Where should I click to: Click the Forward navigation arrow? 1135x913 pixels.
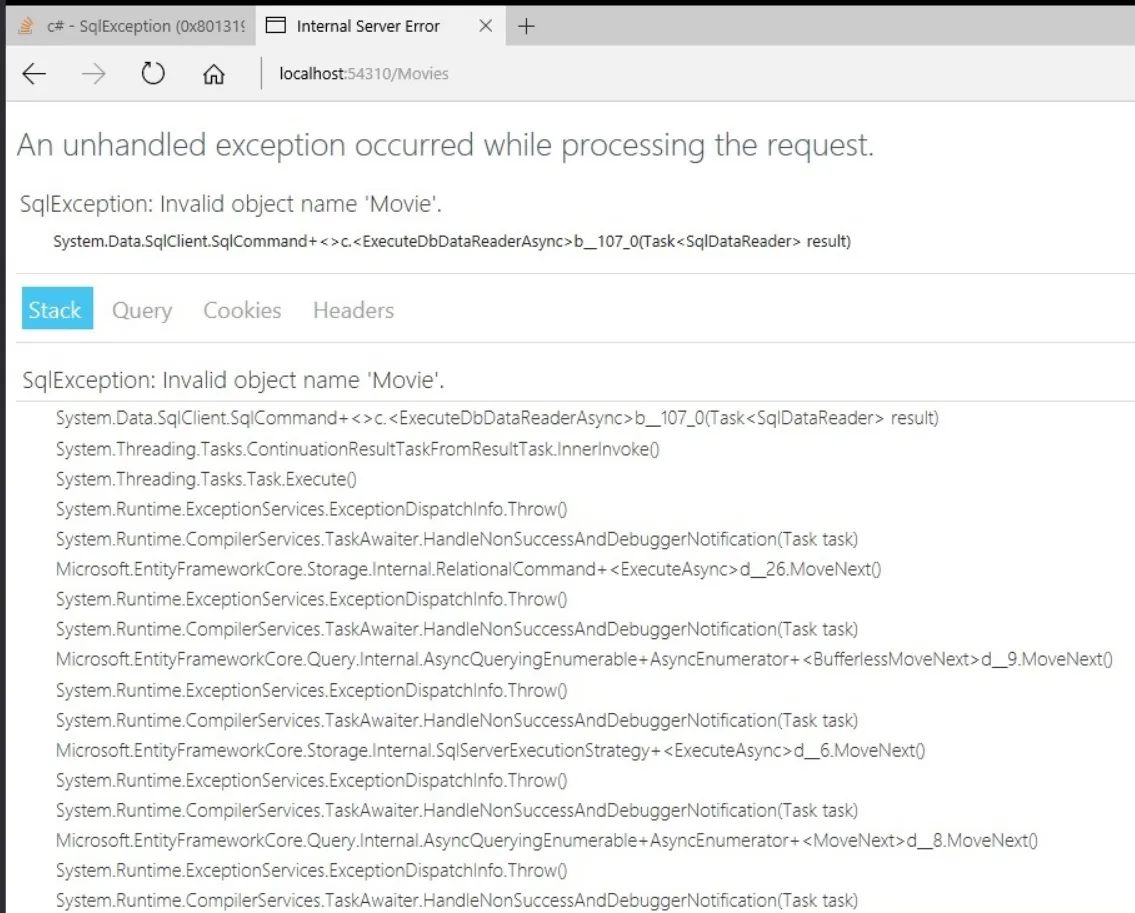point(93,74)
